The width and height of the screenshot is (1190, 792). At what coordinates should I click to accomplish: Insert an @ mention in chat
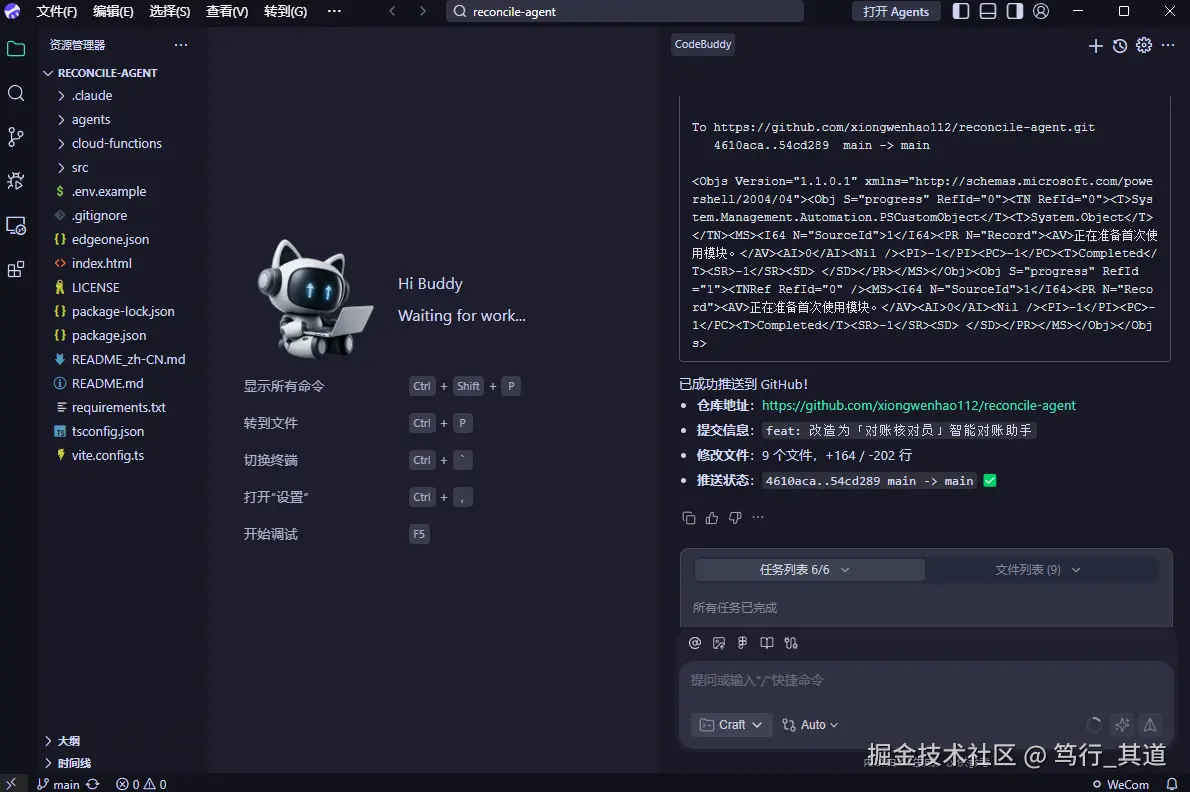click(x=694, y=643)
